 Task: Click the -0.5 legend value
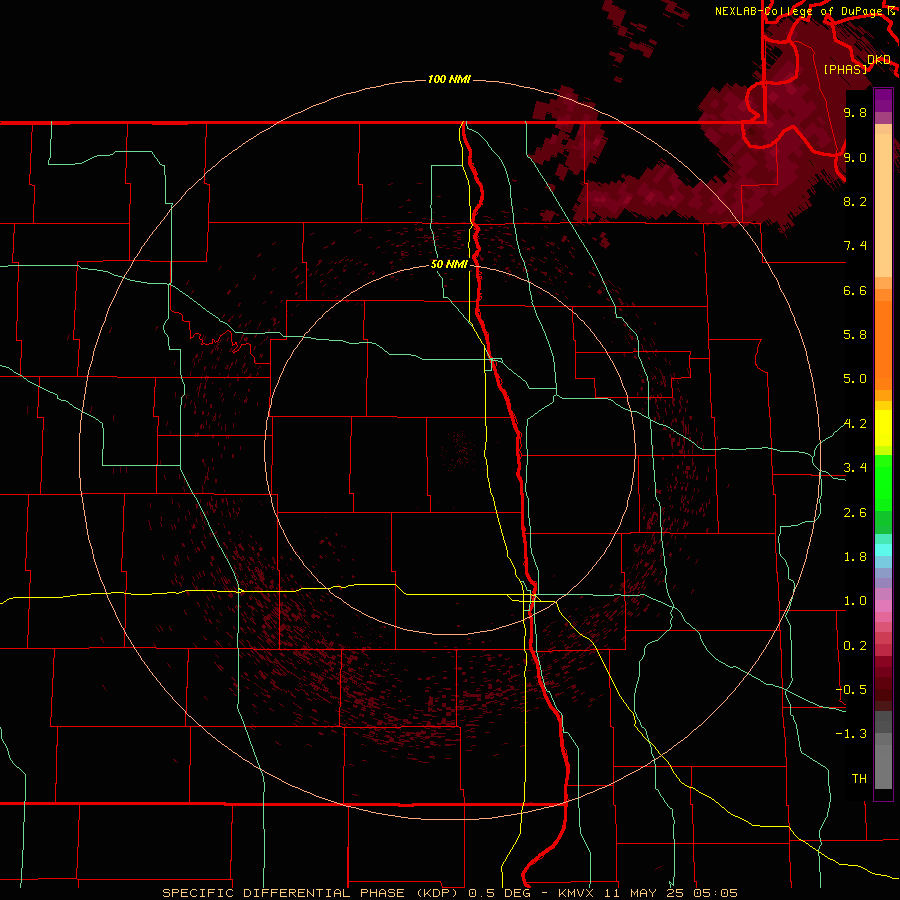(x=852, y=690)
